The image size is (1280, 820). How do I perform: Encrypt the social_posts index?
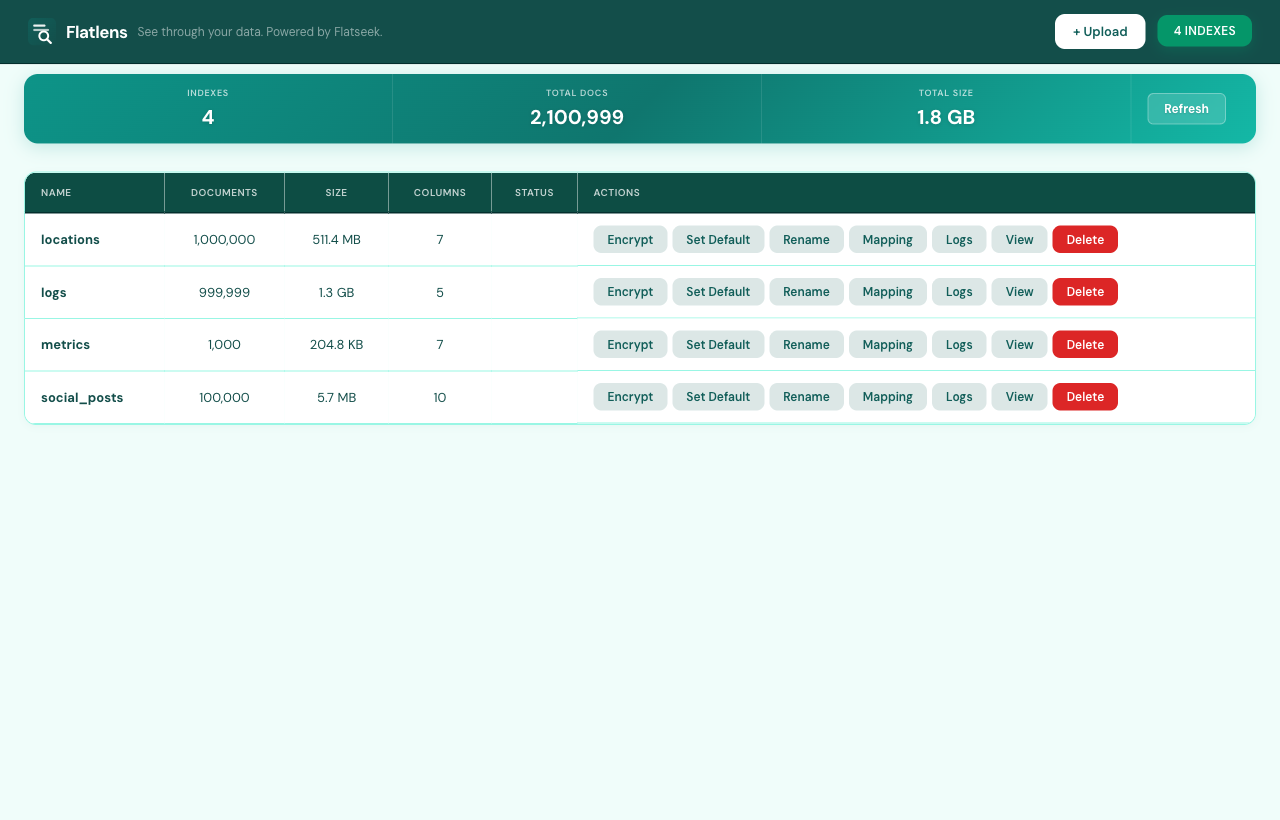[x=630, y=397]
